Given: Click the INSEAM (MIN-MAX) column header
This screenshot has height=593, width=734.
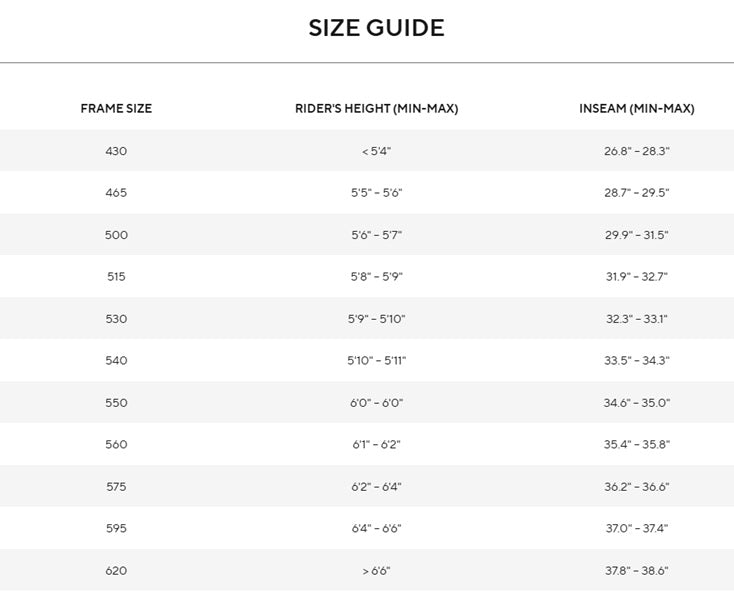Looking at the screenshot, I should (x=637, y=109).
